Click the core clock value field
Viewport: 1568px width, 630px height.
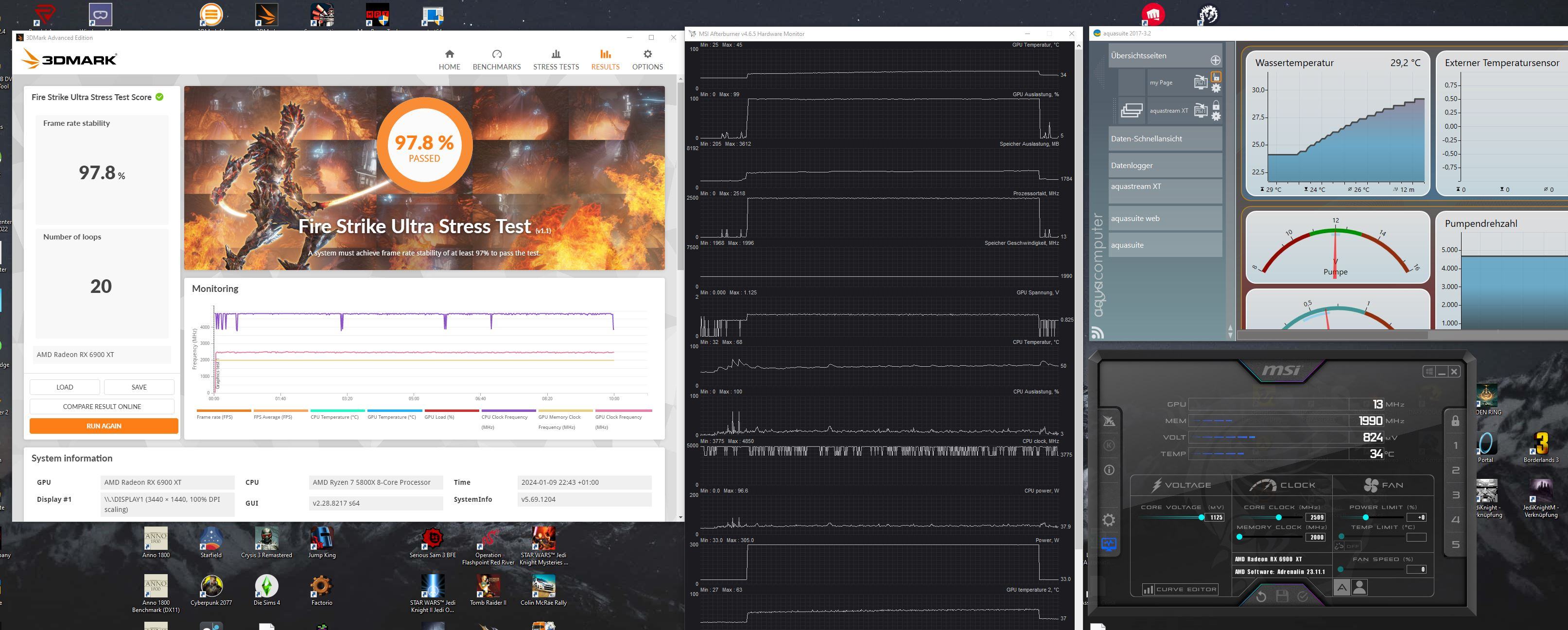1315,517
